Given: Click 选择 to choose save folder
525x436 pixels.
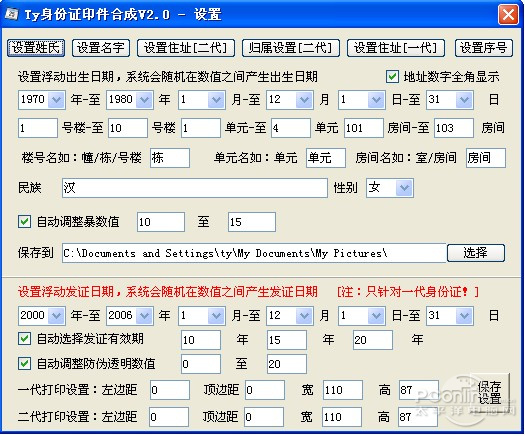Looking at the screenshot, I should [x=476, y=253].
